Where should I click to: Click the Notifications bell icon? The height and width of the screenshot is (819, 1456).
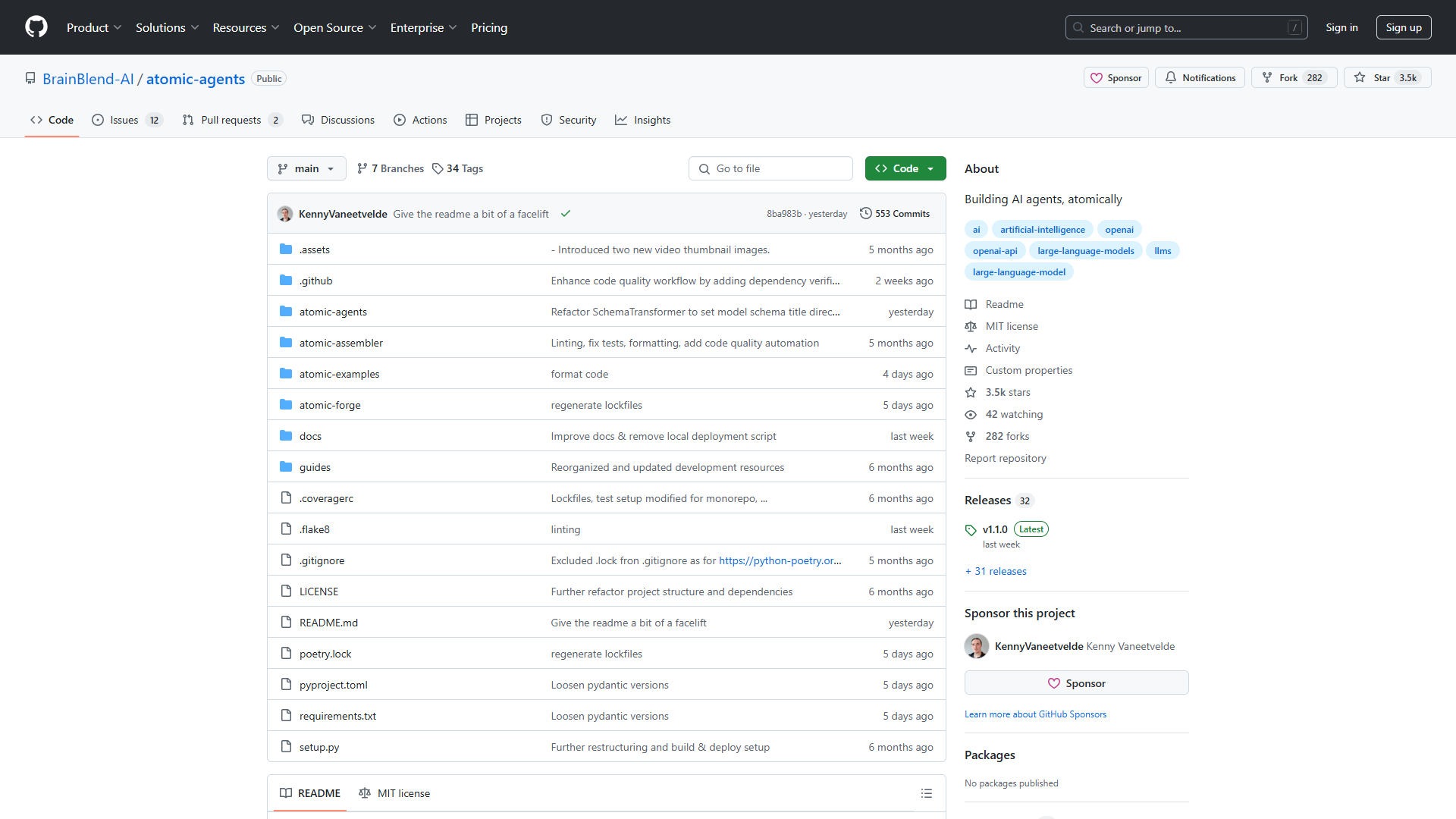(1171, 77)
